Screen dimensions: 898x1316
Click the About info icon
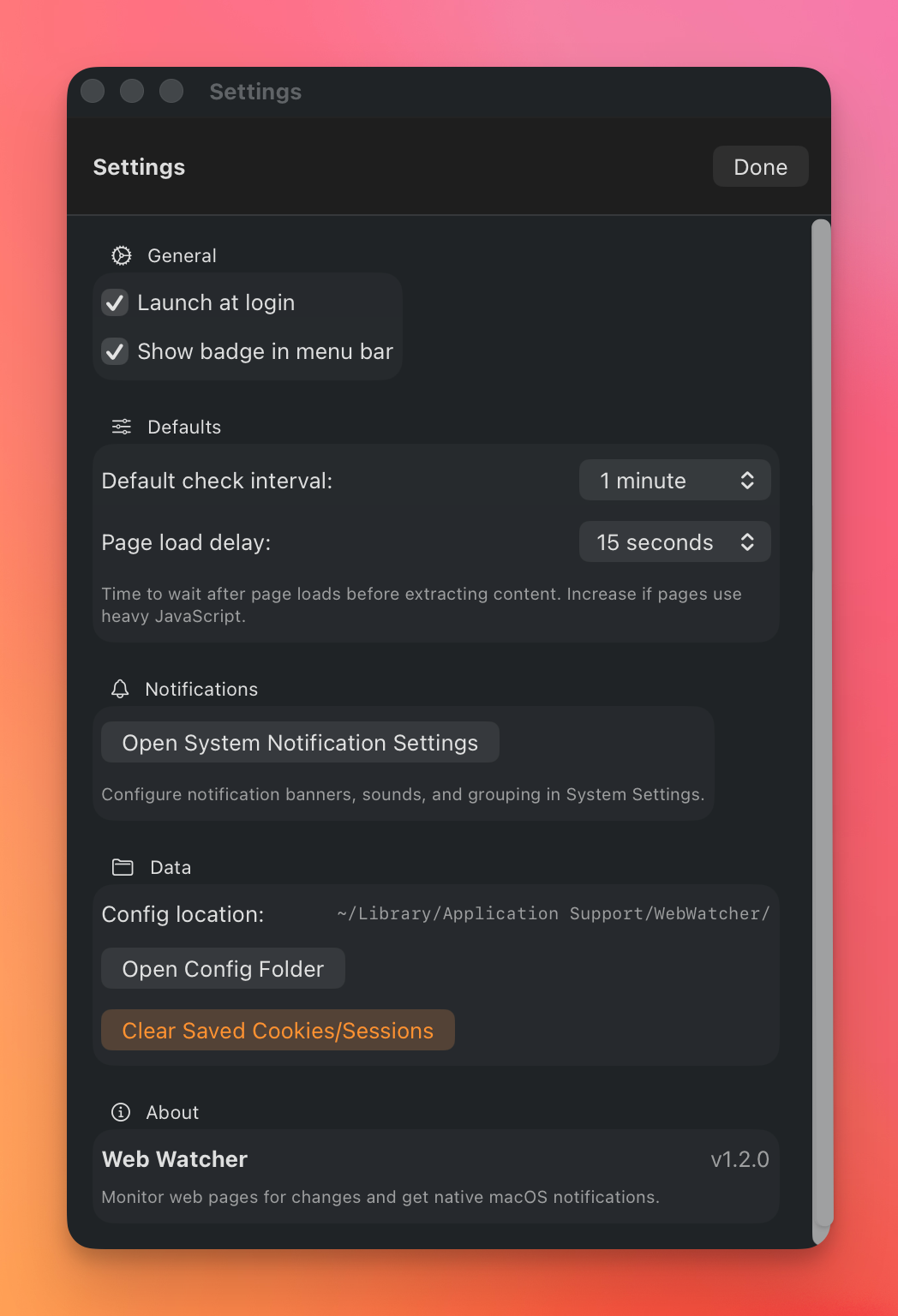coord(121,1112)
